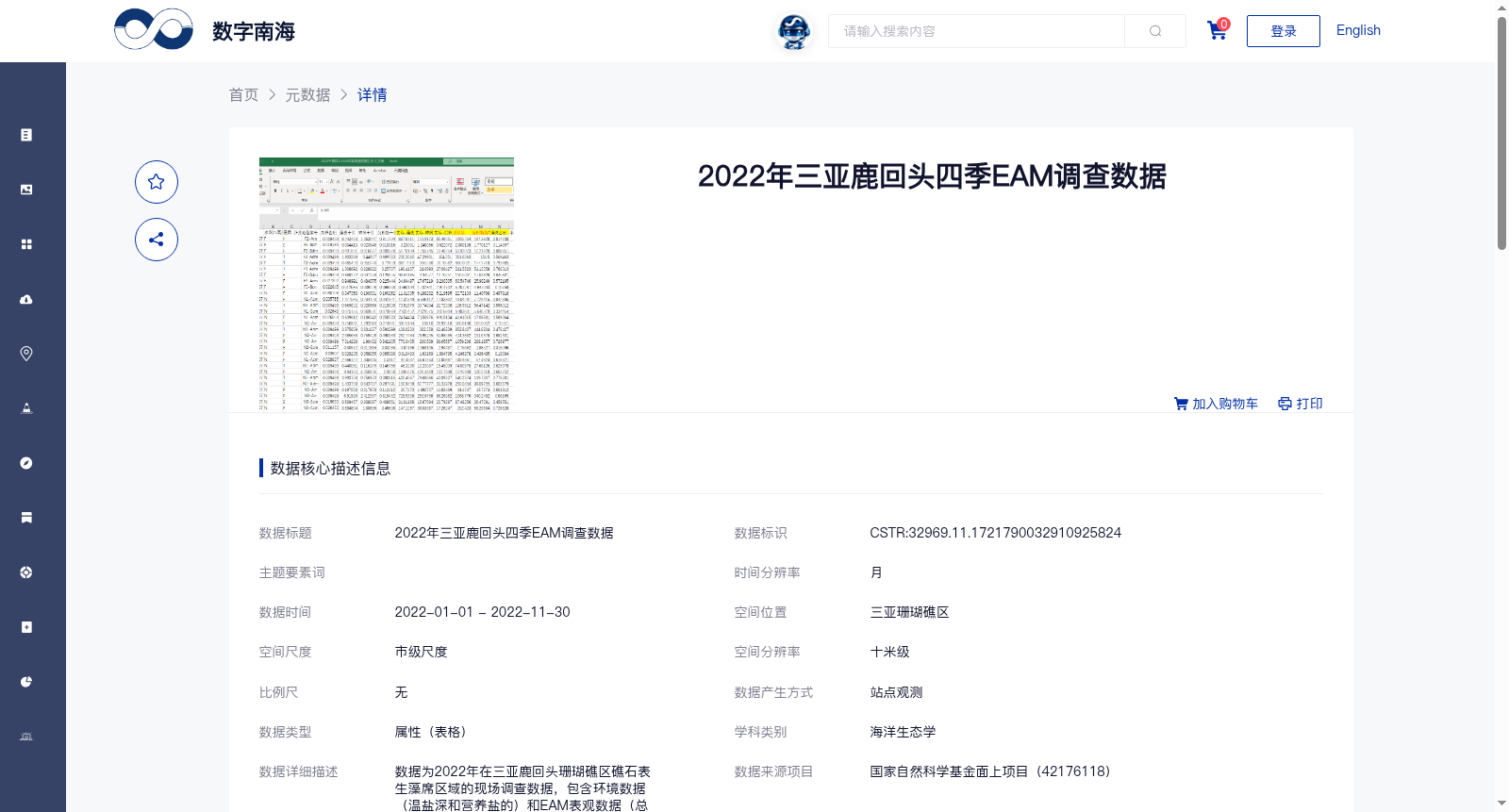Screen dimensions: 1509x812
Task: Click the value 海洋生态学
Action: [903, 732]
